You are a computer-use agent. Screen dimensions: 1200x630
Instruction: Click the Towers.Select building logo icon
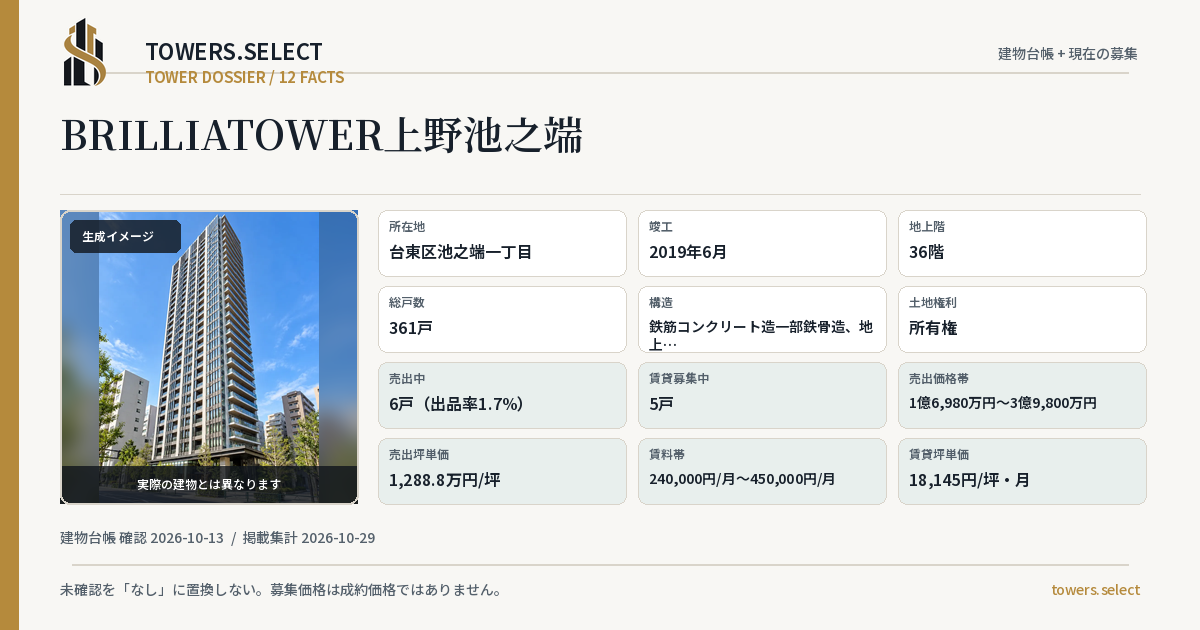click(85, 52)
